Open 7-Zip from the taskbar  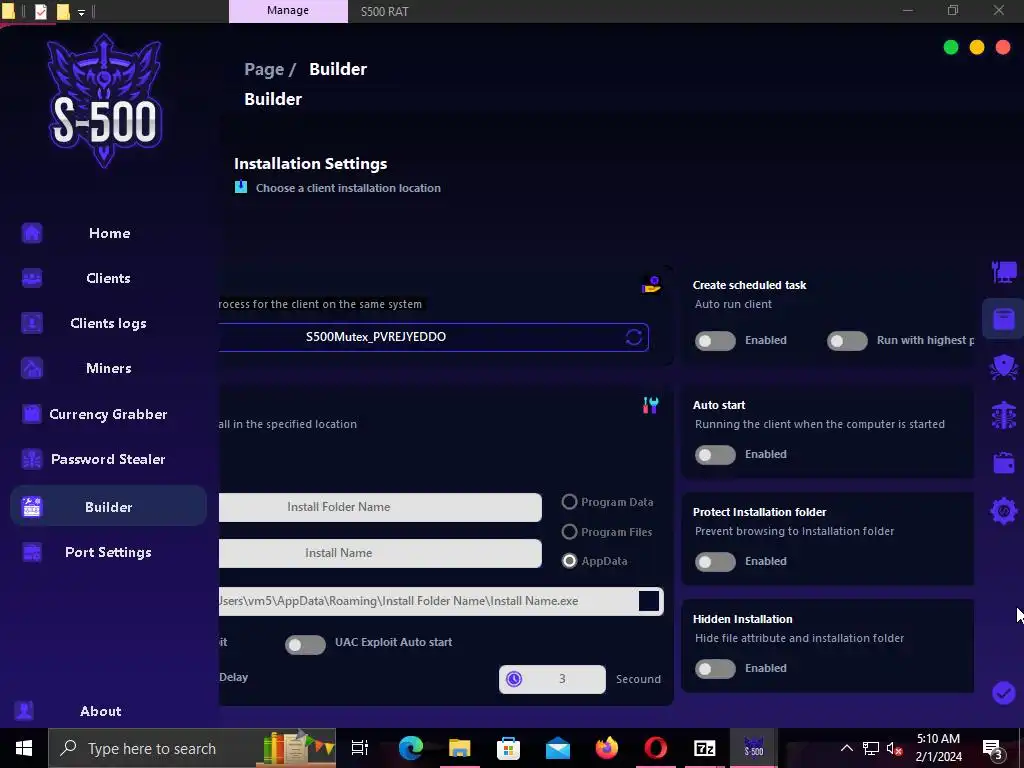(704, 748)
